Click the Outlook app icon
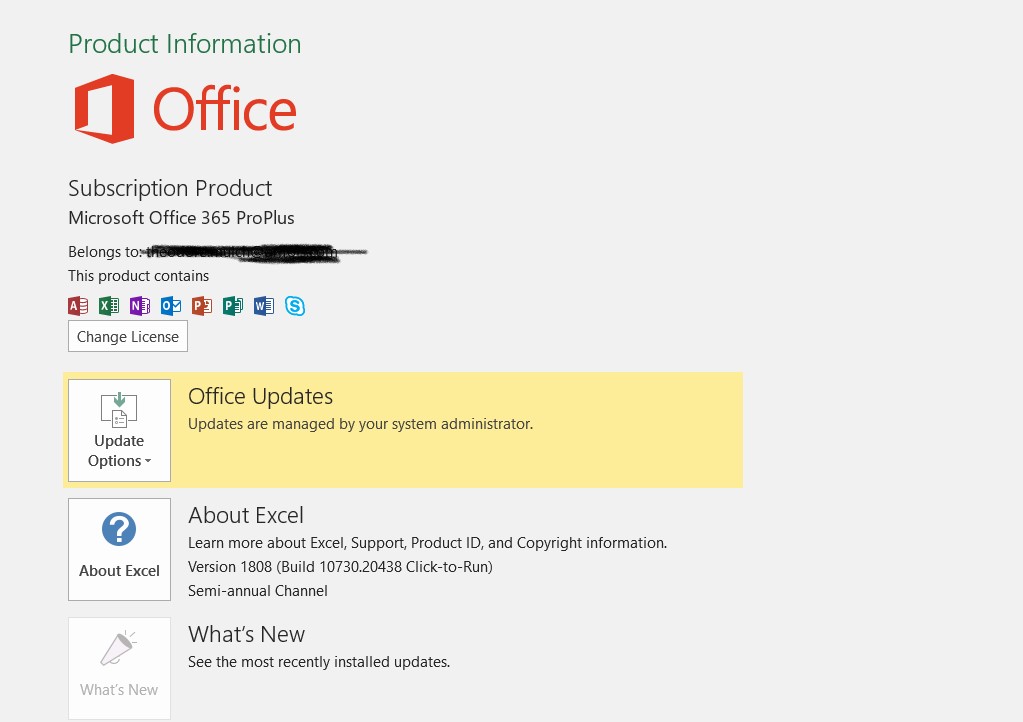Image resolution: width=1023 pixels, height=722 pixels. 171,306
